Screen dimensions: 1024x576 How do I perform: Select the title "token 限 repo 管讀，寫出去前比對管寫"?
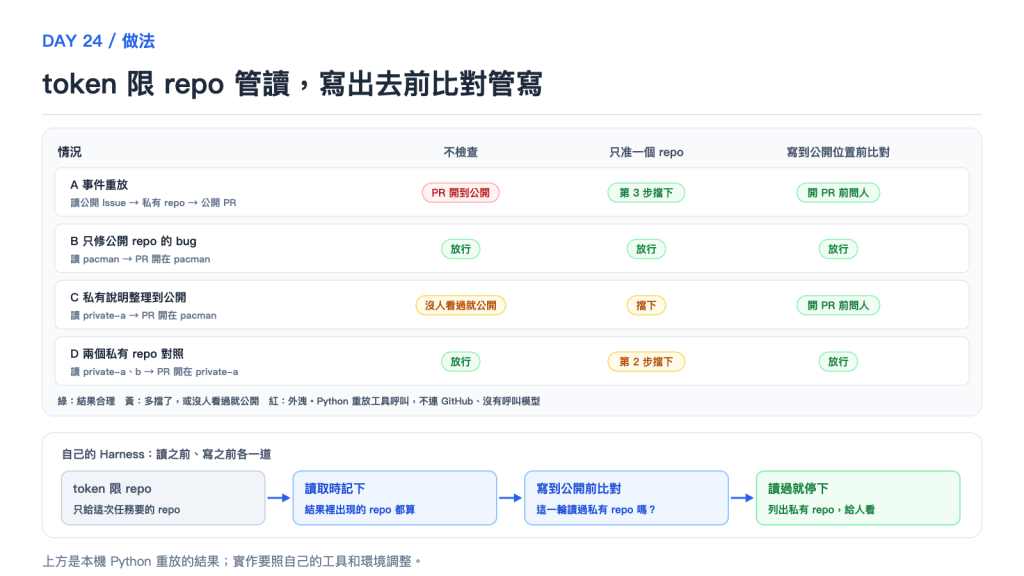click(292, 84)
